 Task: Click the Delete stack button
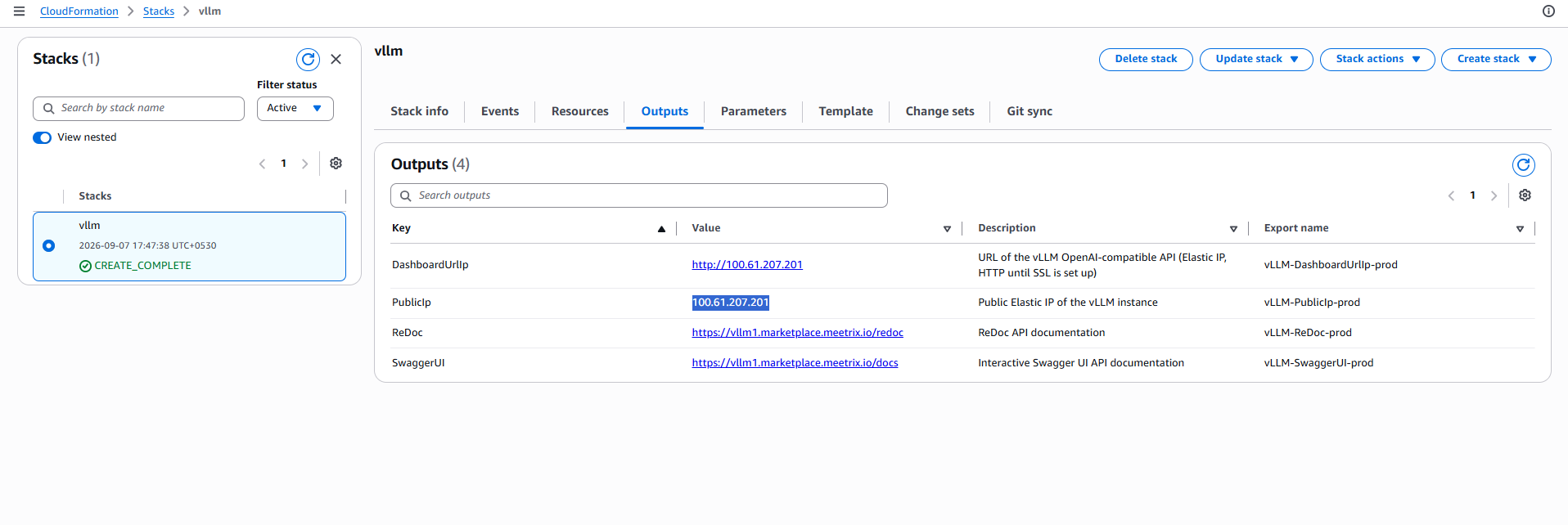pyautogui.click(x=1146, y=59)
